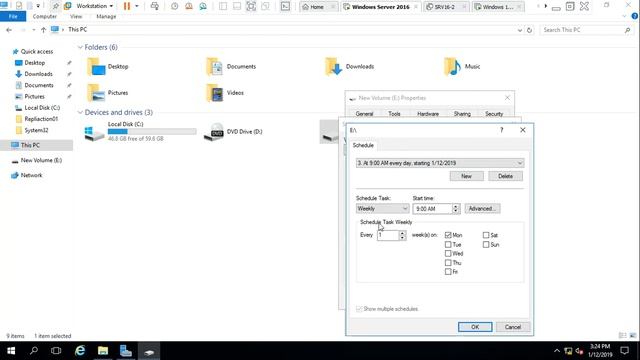Check the Fri checkbox
This screenshot has width=640, height=360.
(x=448, y=272)
